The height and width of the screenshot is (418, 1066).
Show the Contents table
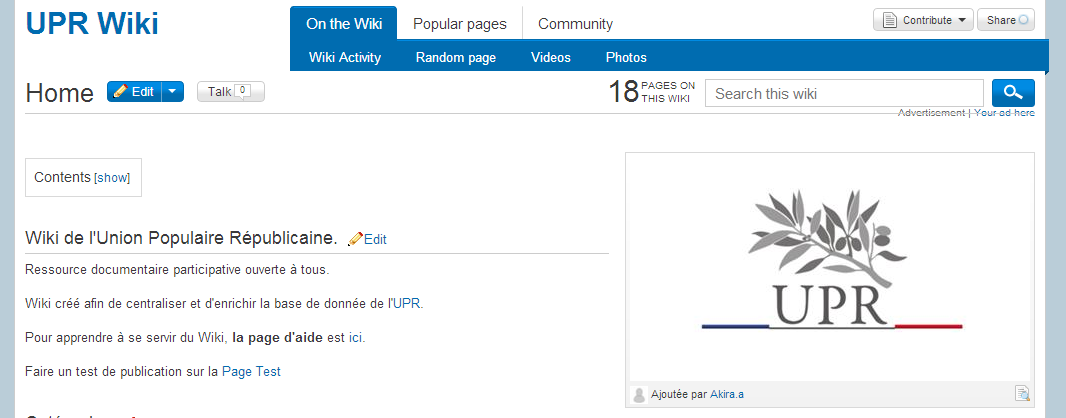click(x=112, y=177)
